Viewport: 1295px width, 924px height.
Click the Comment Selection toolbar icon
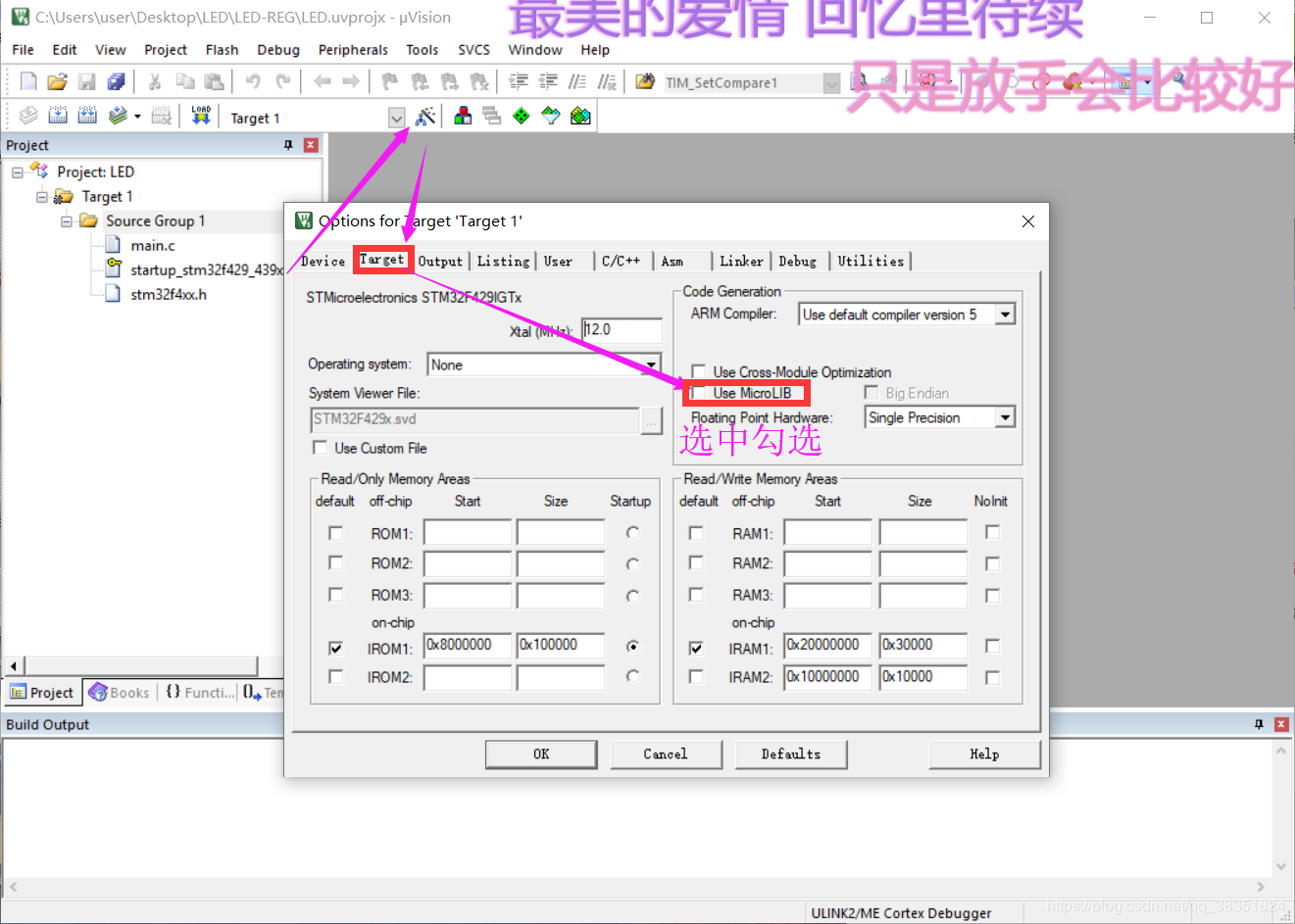tap(577, 81)
